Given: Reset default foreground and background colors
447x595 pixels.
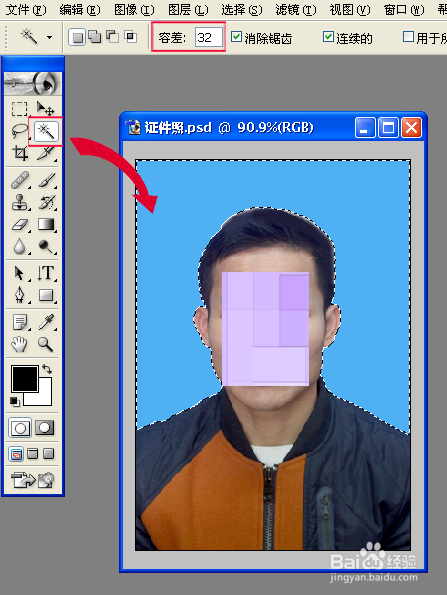Looking at the screenshot, I should tap(14, 401).
